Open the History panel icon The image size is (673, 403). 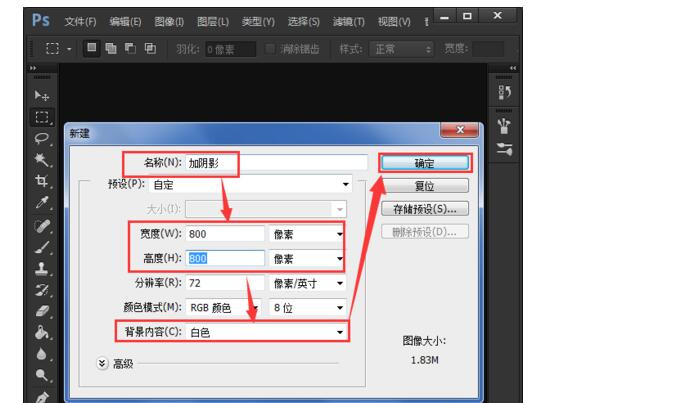tap(504, 92)
